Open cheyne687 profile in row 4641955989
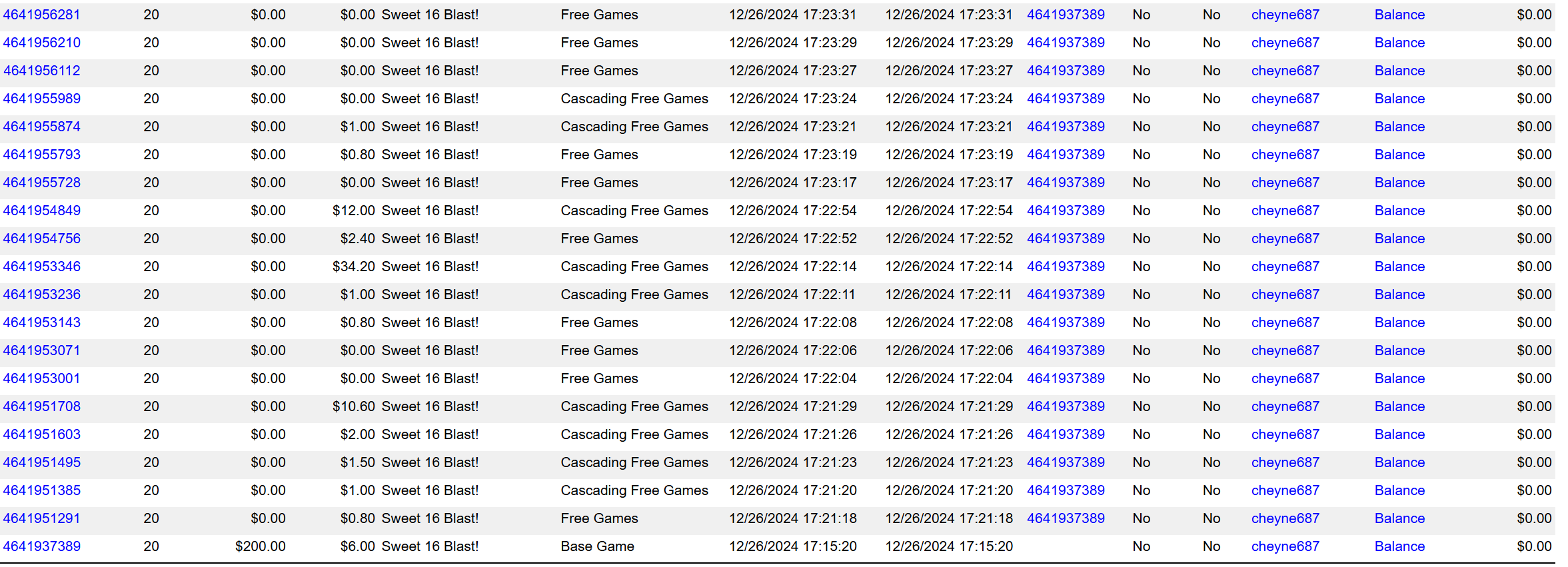Viewport: 1568px width, 567px height. click(x=1285, y=99)
